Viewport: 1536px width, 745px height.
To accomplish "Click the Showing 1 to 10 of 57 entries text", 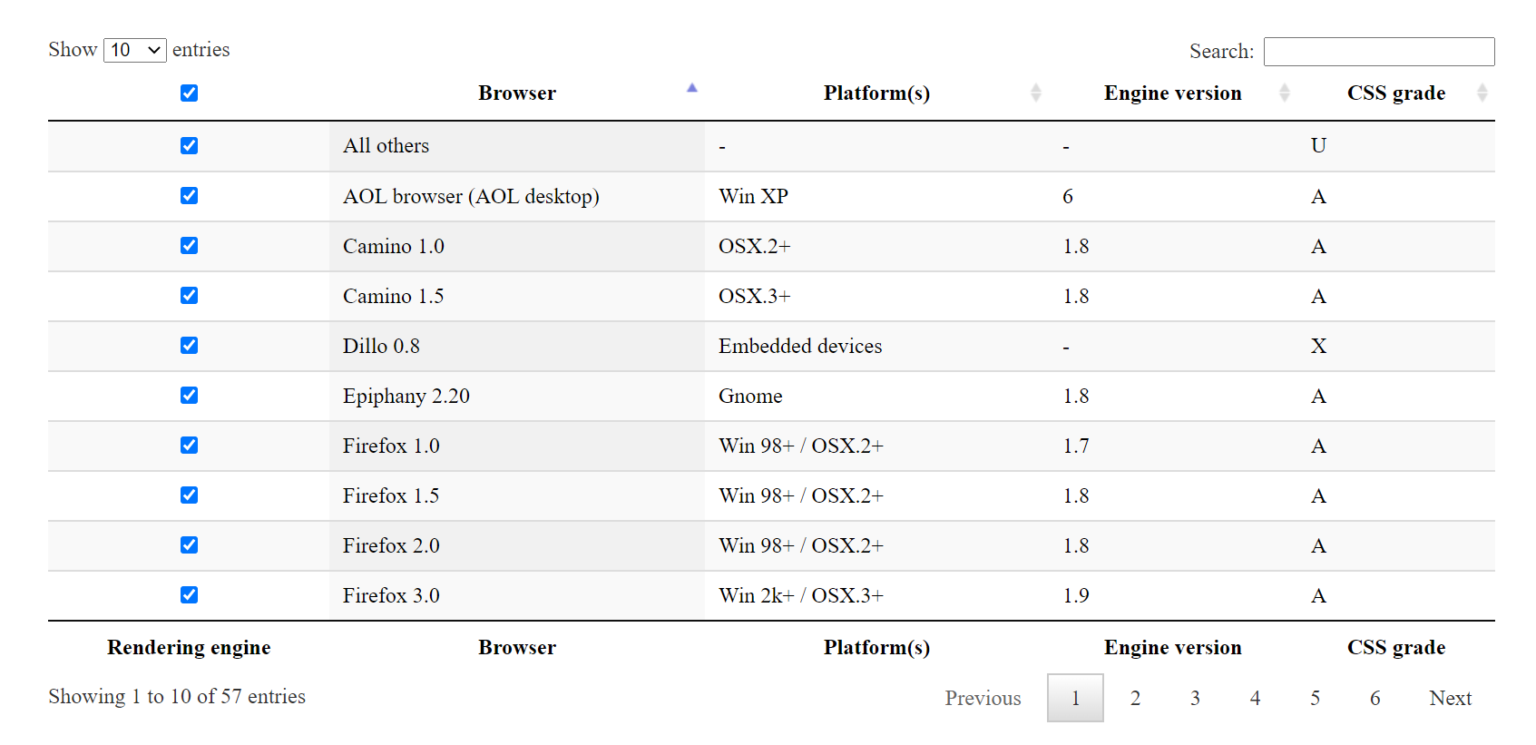I will [177, 696].
